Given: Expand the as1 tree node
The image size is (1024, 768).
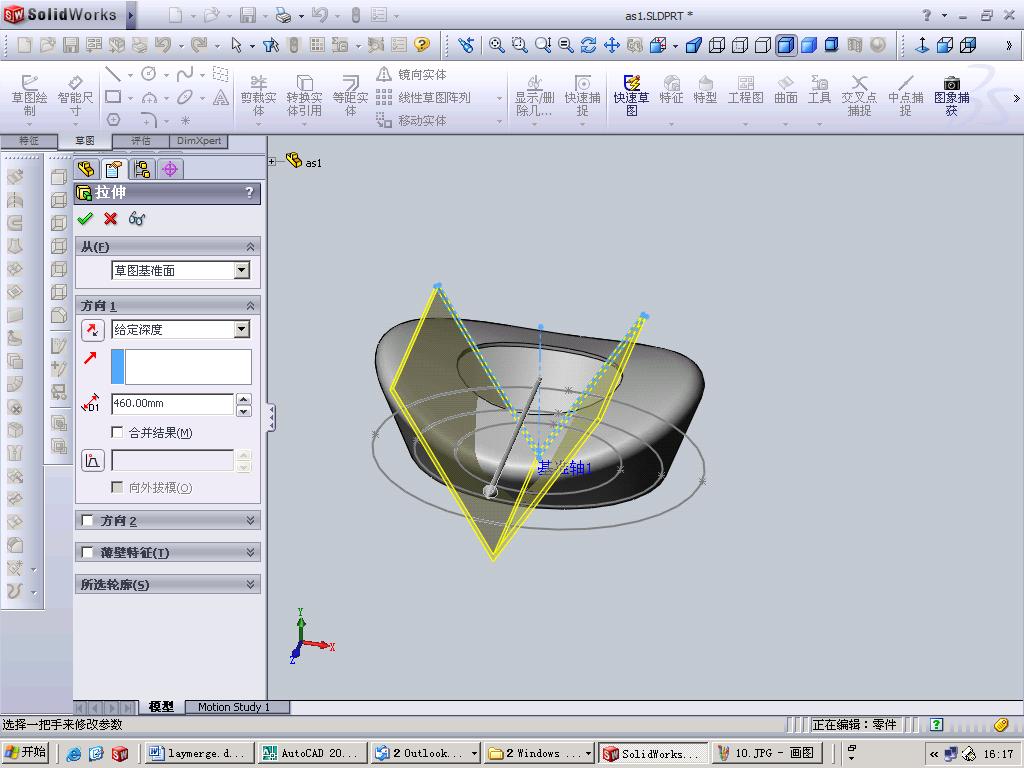Looking at the screenshot, I should pyautogui.click(x=272, y=161).
